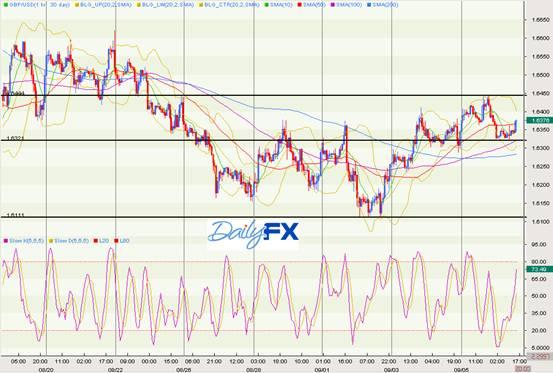Image resolution: width=553 pixels, height=373 pixels.
Task: Click the 09/03 date marker
Action: click(x=391, y=369)
